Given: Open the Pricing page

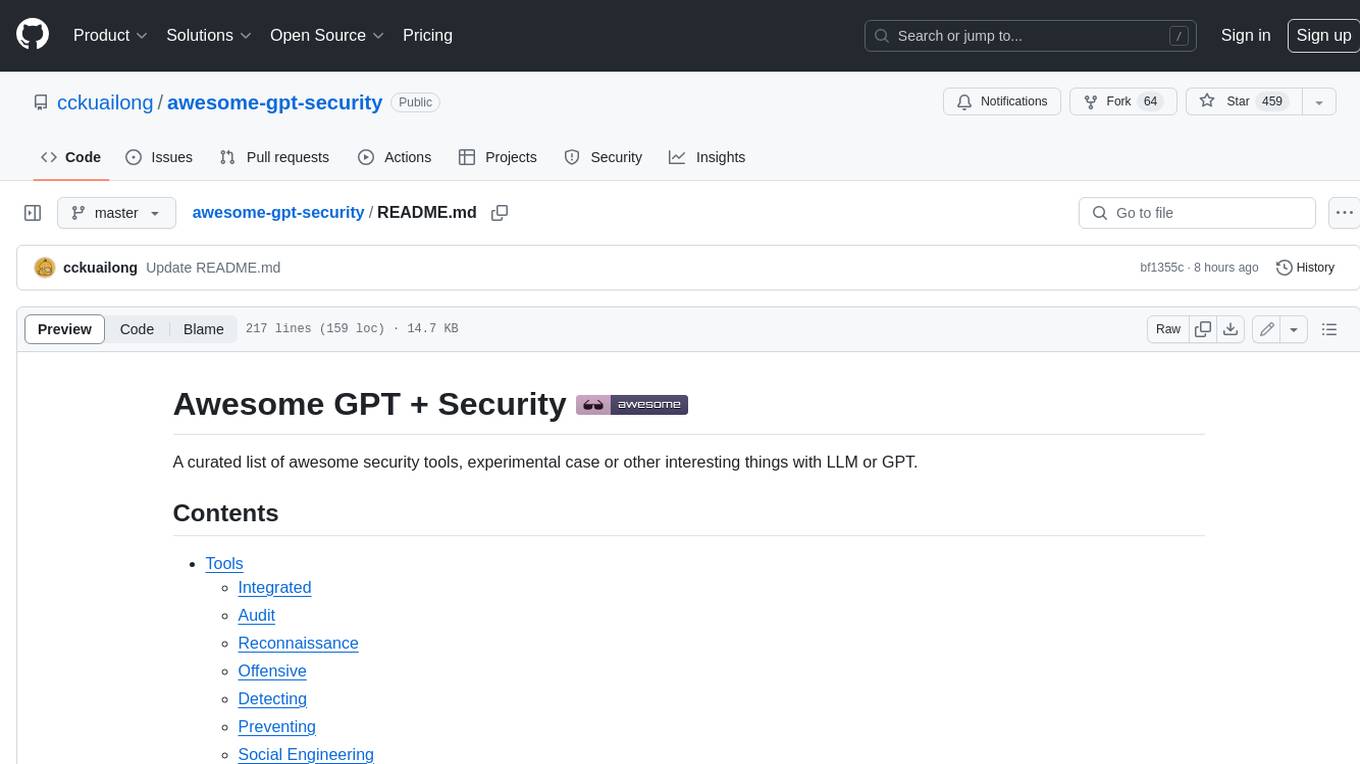Looking at the screenshot, I should (x=427, y=35).
